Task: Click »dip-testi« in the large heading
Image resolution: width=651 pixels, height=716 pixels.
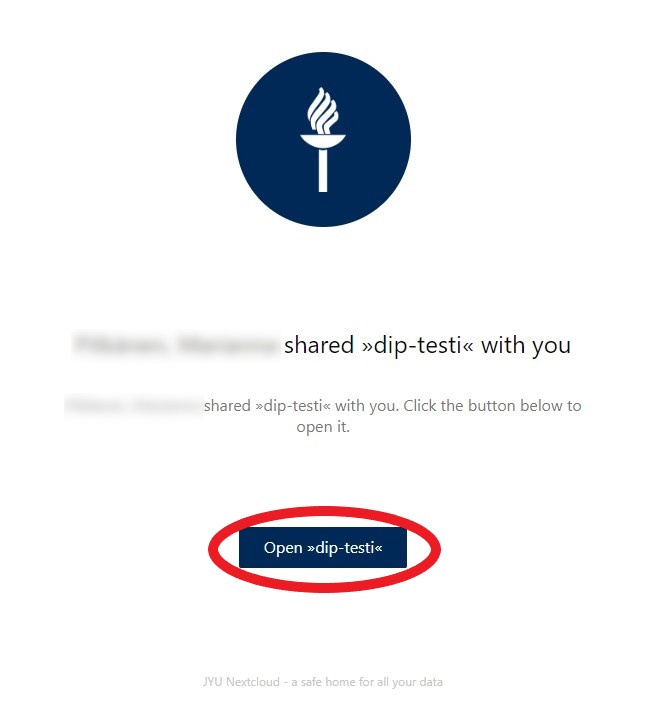Action: pos(418,345)
